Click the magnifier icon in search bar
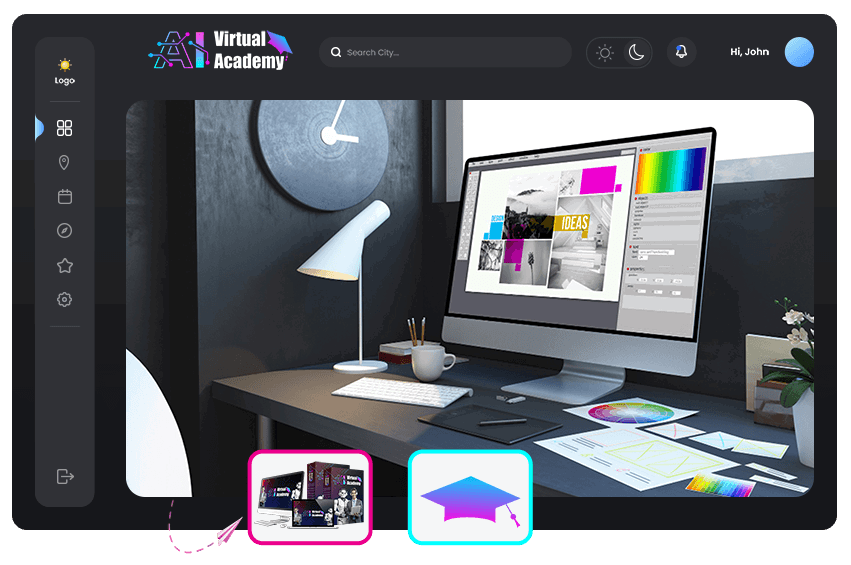The width and height of the screenshot is (851, 565). click(336, 53)
